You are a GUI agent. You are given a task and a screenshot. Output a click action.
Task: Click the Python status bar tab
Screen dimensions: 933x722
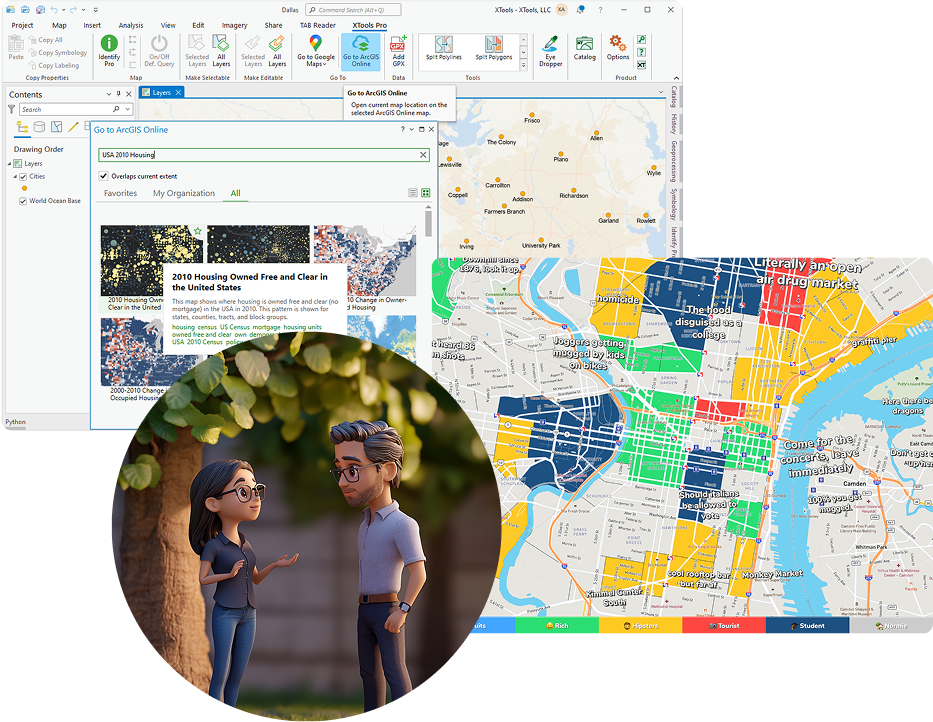(15, 422)
